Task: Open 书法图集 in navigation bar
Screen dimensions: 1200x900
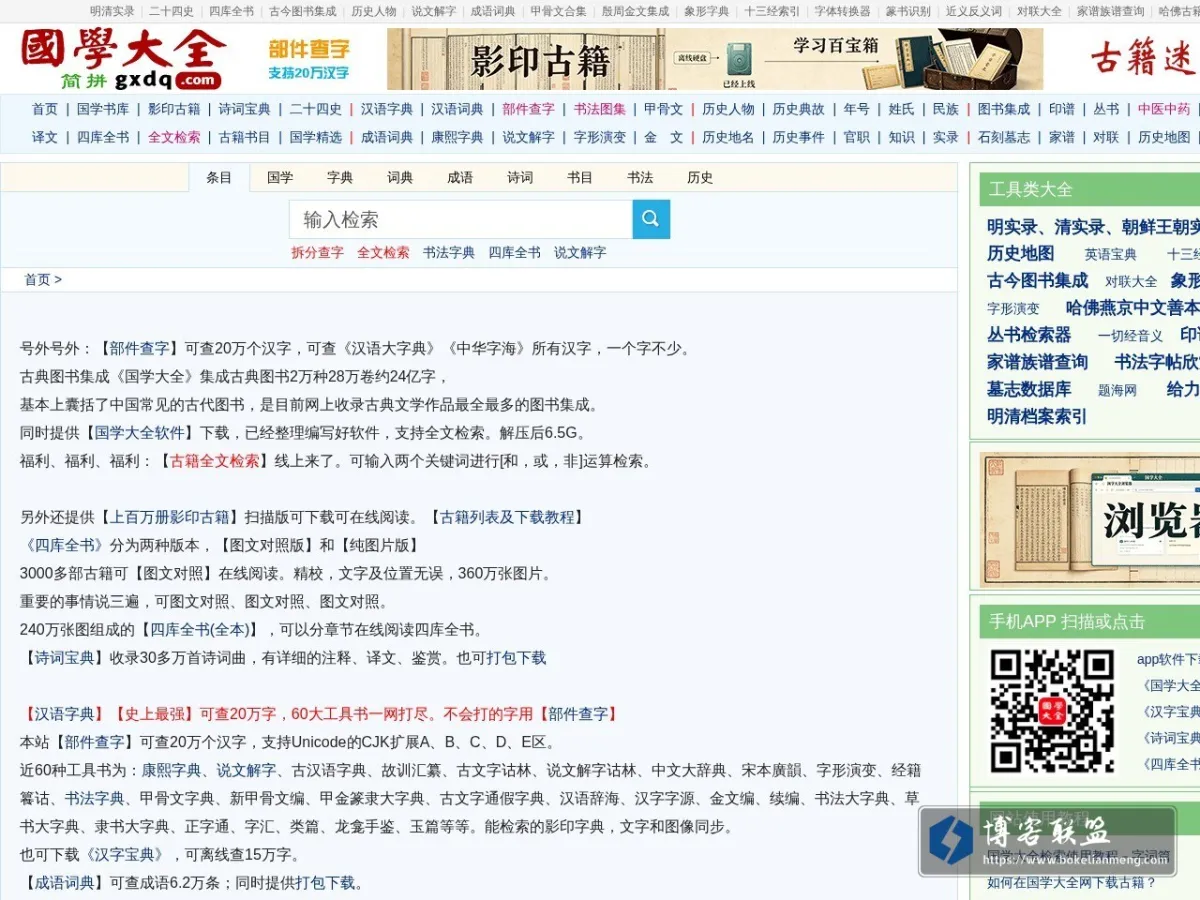Action: 600,109
